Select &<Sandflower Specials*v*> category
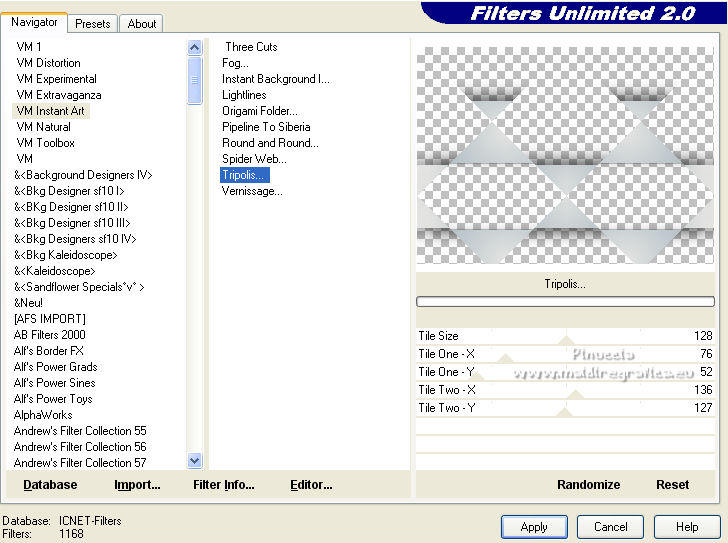This screenshot has height=543, width=728. pyautogui.click(x=79, y=287)
